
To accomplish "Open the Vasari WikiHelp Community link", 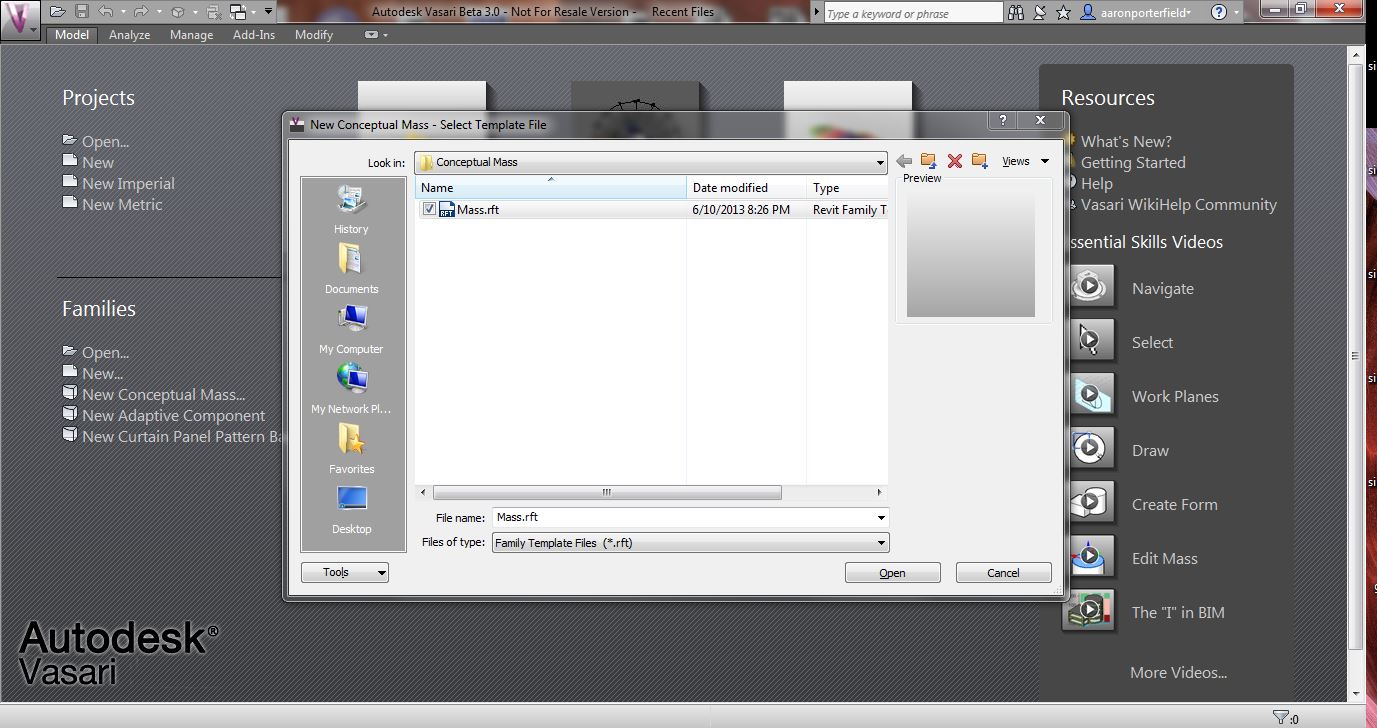I will 1179,204.
